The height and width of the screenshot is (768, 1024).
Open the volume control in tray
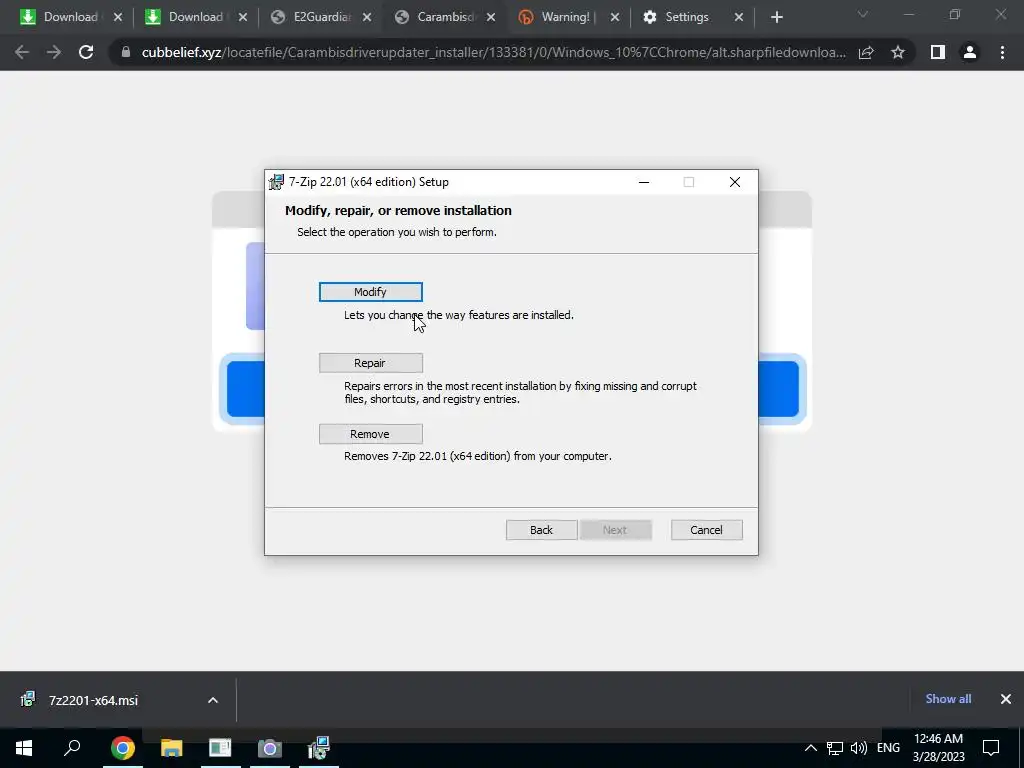[x=859, y=748]
